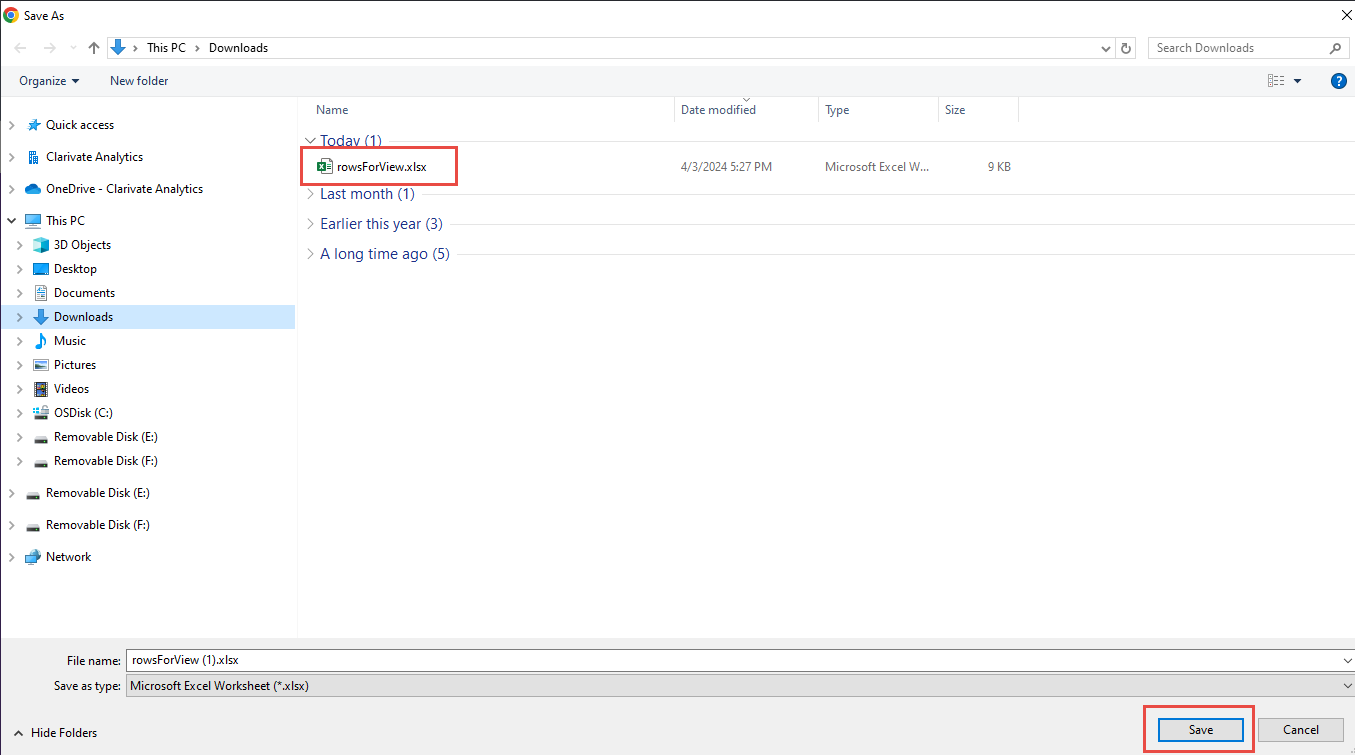Image resolution: width=1355 pixels, height=755 pixels.
Task: Click the Desktop folder icon
Action: pos(41,269)
